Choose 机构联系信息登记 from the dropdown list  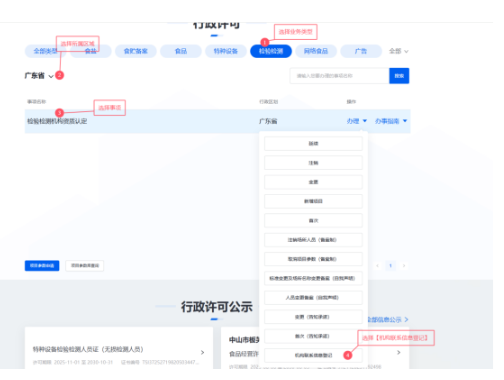[313, 355]
